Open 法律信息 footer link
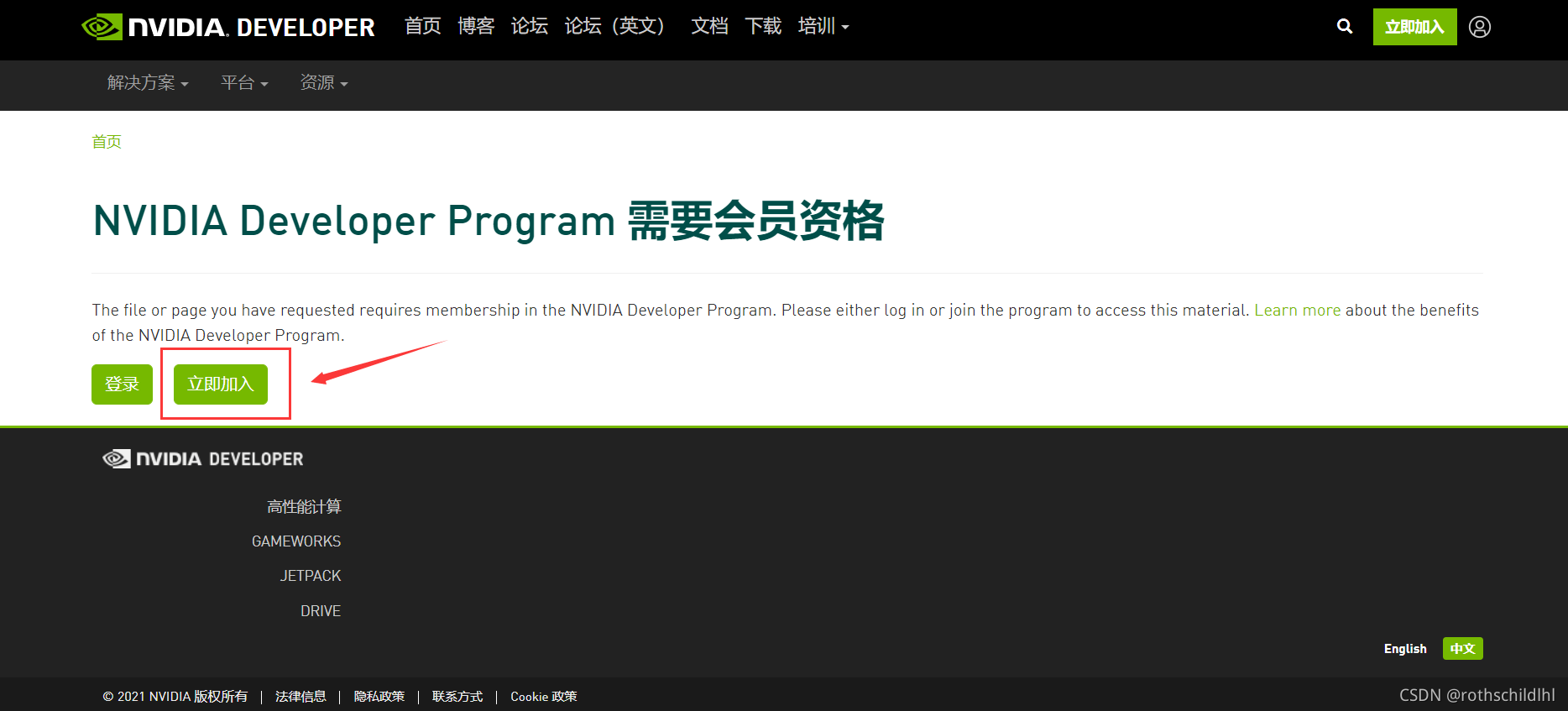This screenshot has width=1568, height=711. [x=301, y=697]
